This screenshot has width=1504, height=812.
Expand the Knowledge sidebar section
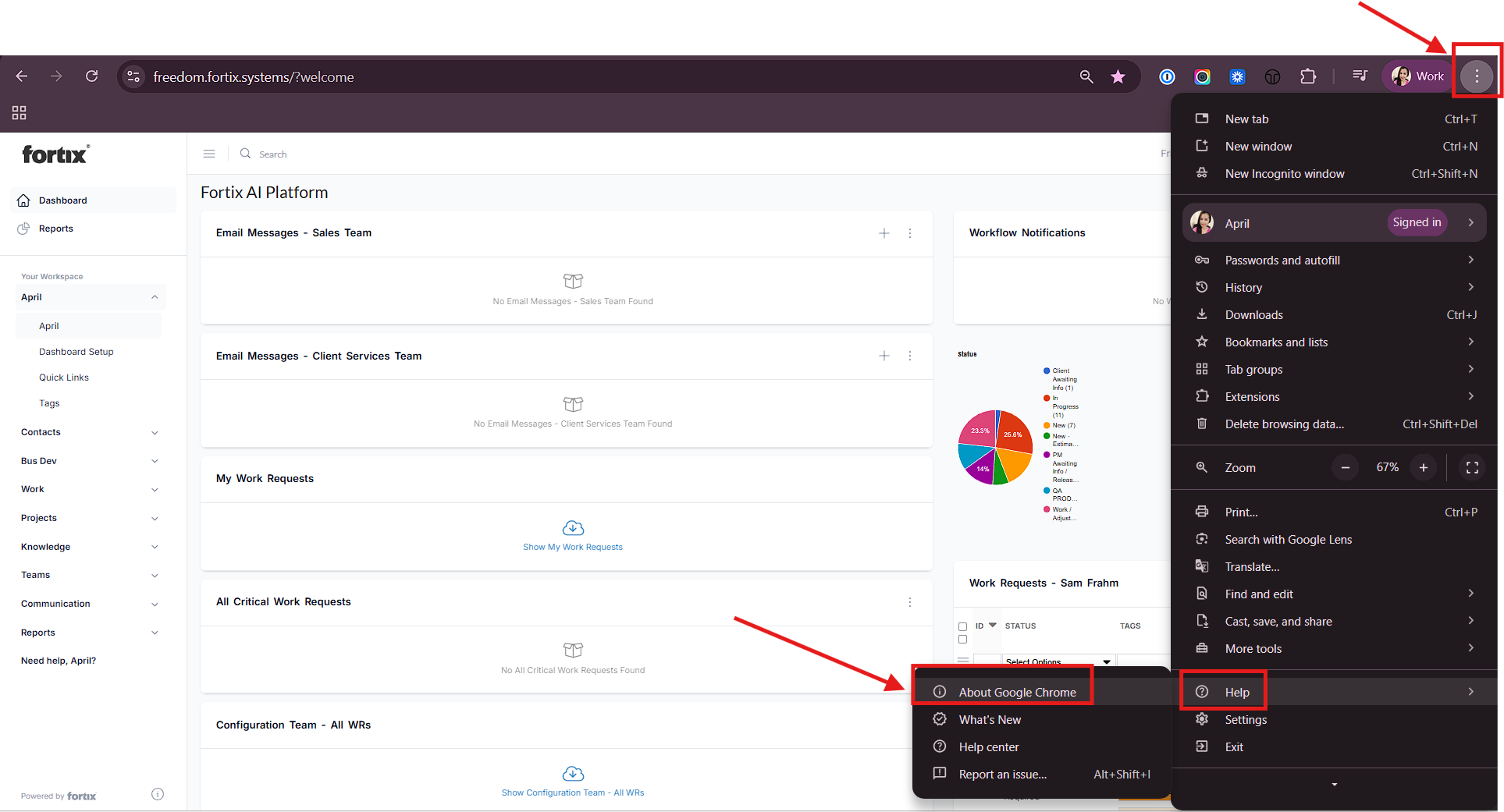point(155,547)
